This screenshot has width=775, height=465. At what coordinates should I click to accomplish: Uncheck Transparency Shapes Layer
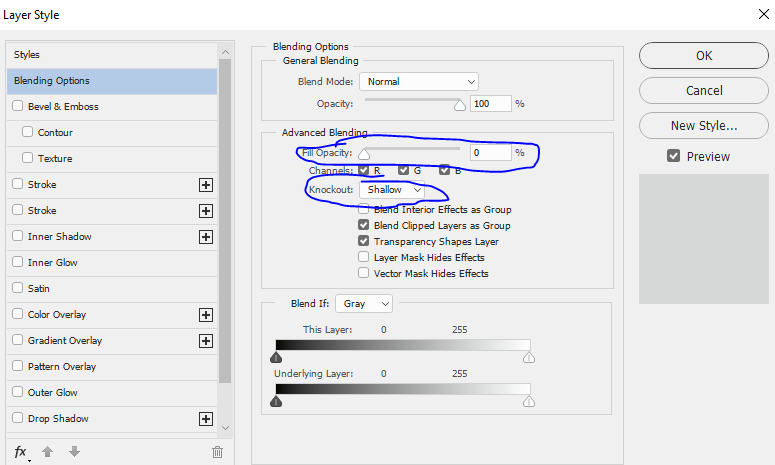coord(363,241)
